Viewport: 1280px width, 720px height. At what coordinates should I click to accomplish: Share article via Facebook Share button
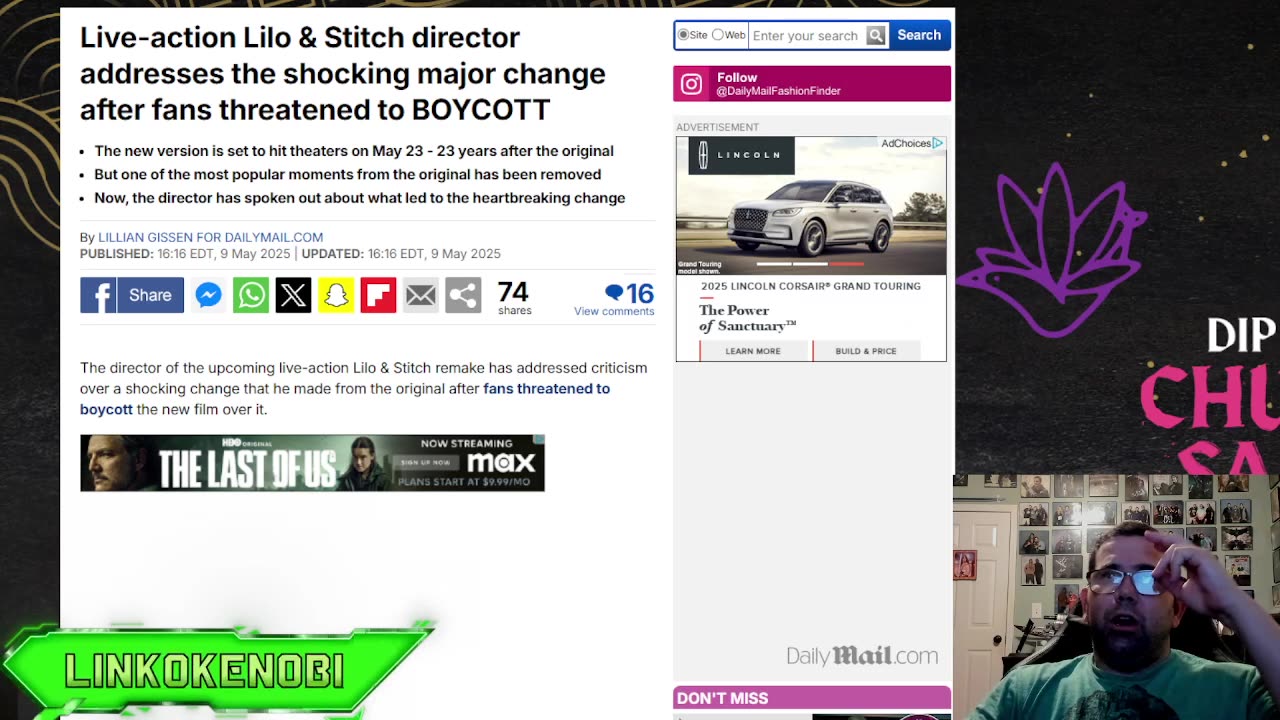coord(132,295)
